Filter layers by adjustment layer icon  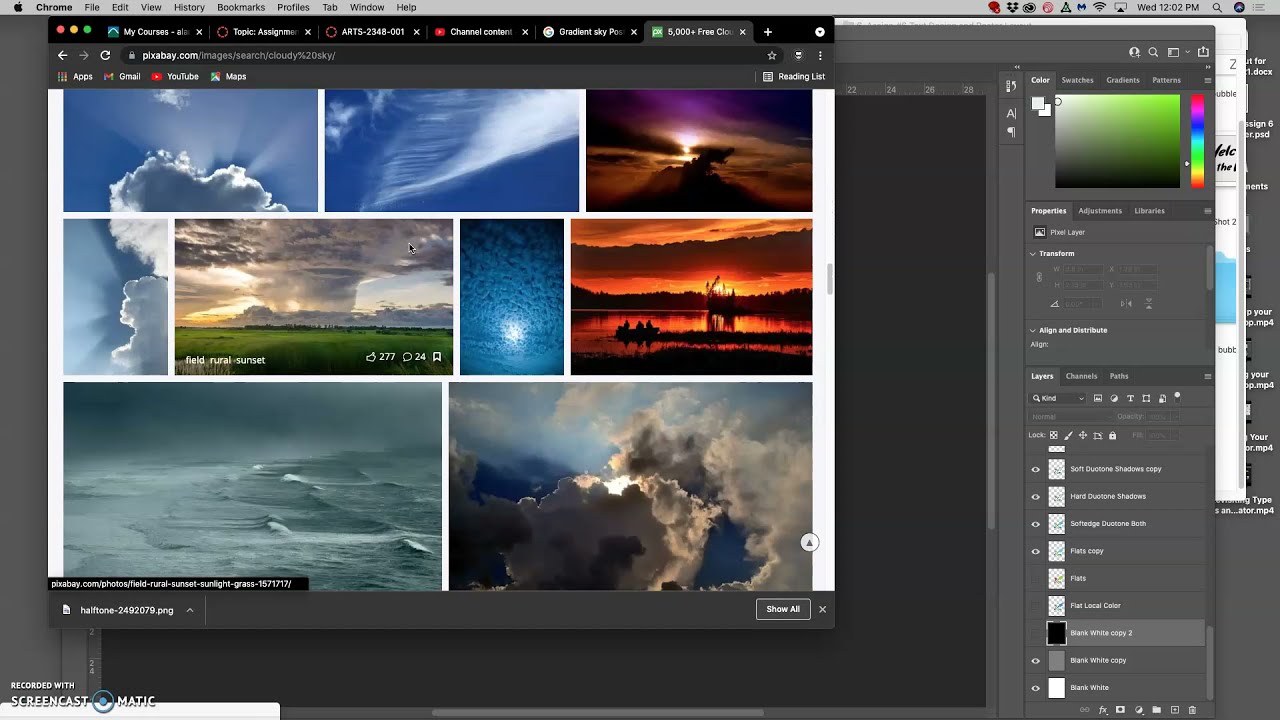pos(1114,398)
